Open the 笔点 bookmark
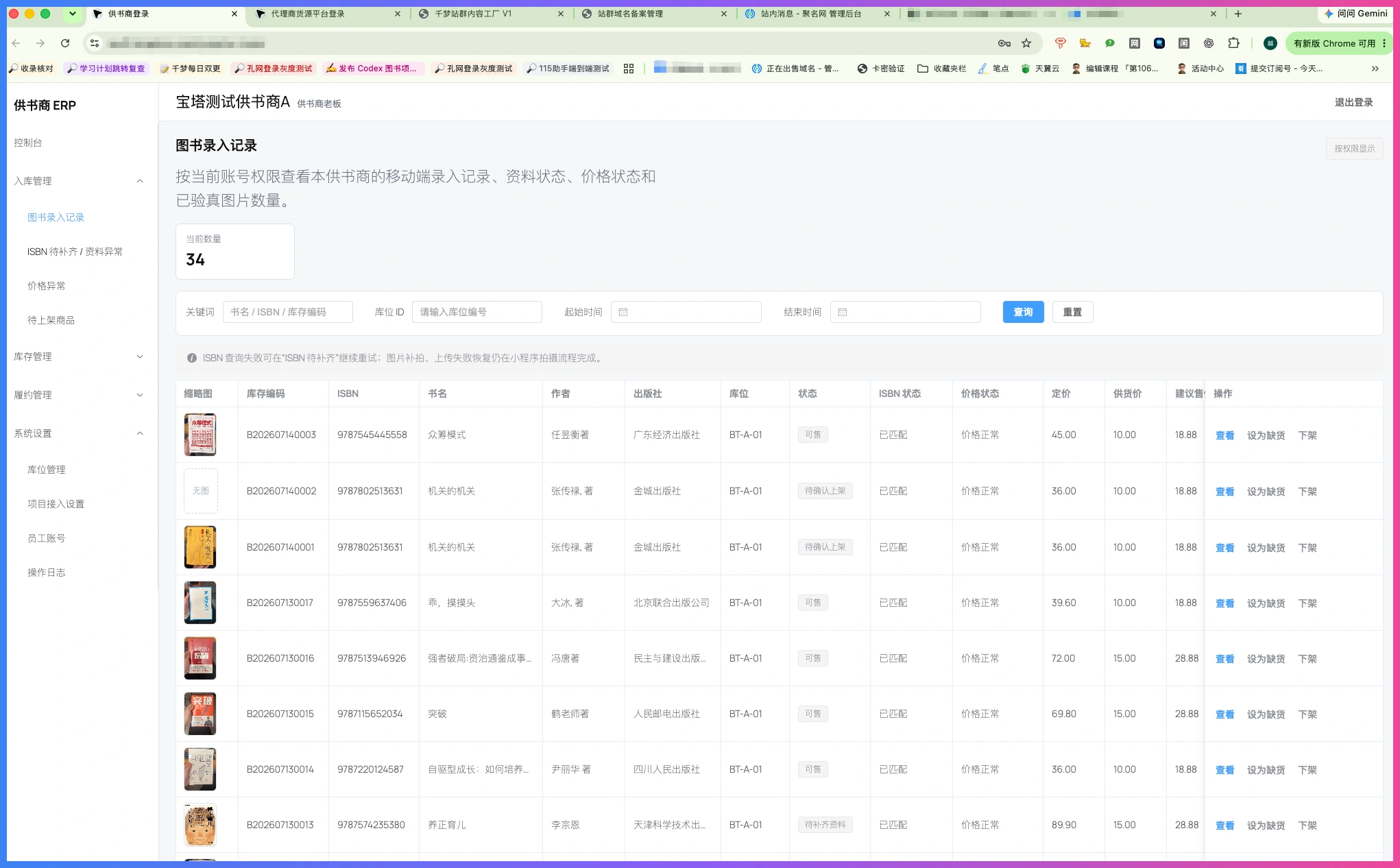 point(993,69)
